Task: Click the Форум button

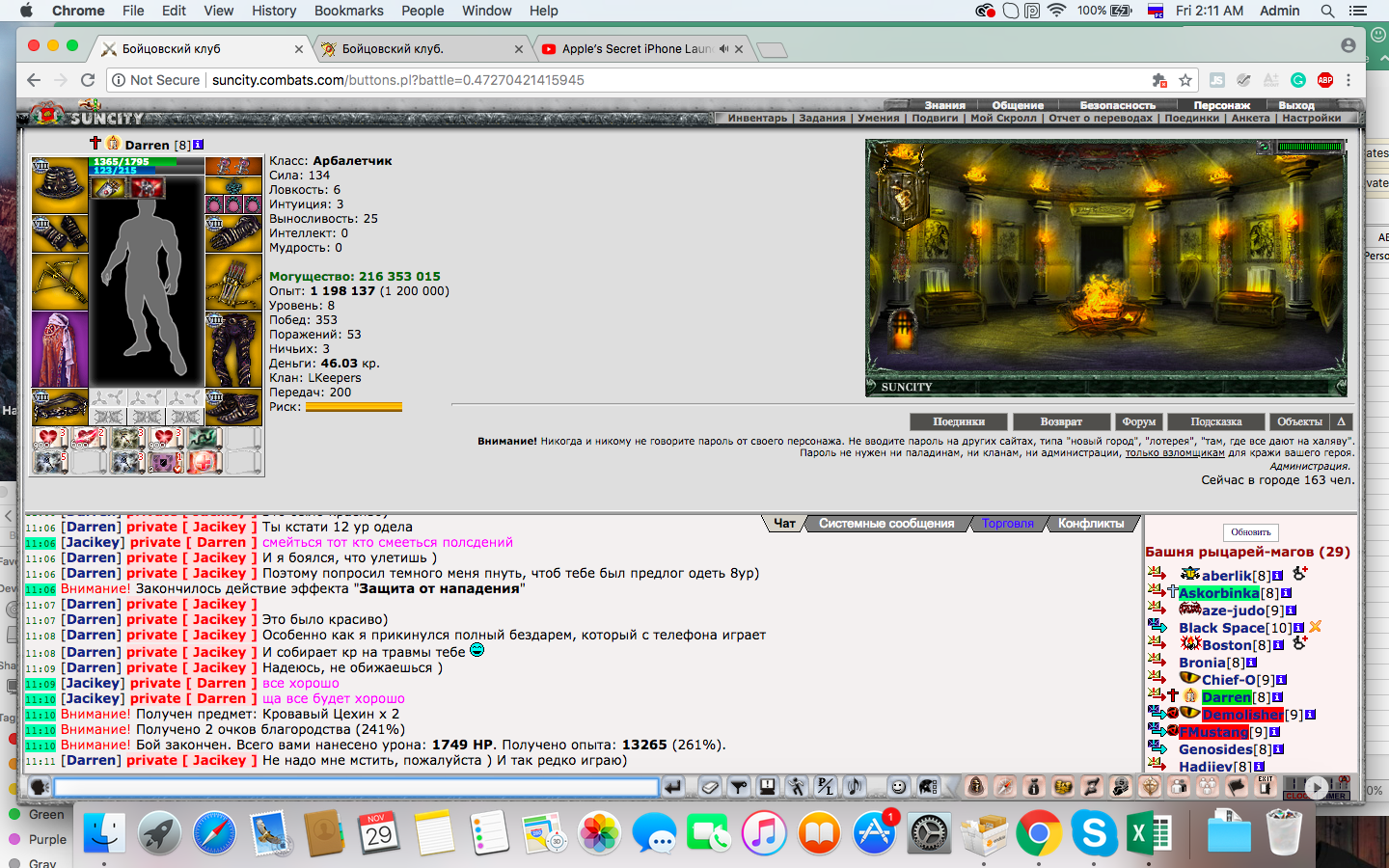Action: 1138,421
